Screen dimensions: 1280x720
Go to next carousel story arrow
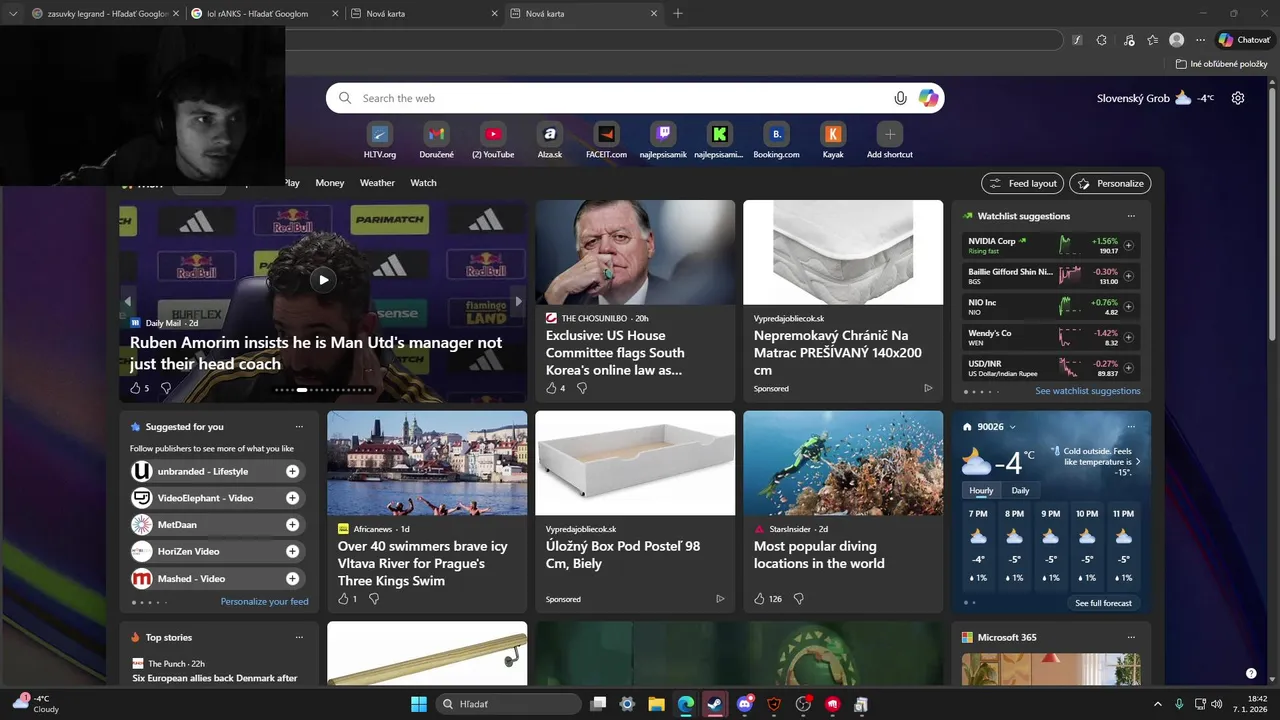[518, 301]
